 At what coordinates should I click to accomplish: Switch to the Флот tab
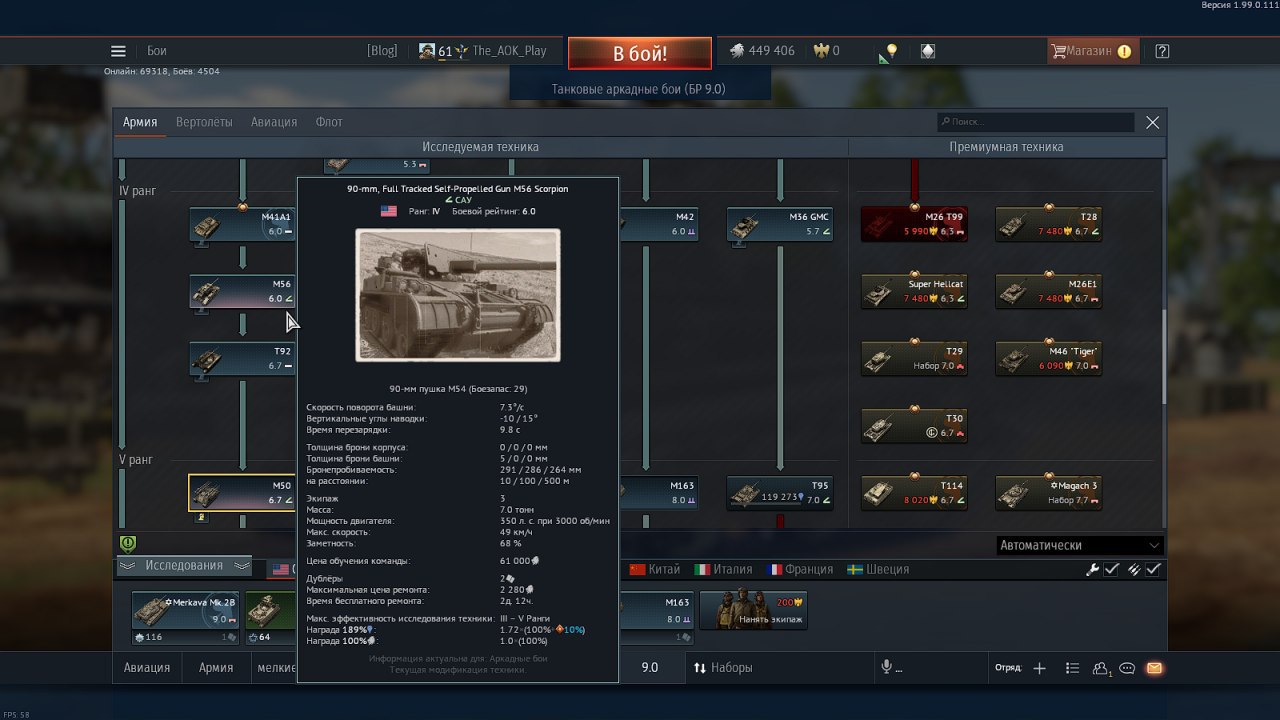click(329, 122)
